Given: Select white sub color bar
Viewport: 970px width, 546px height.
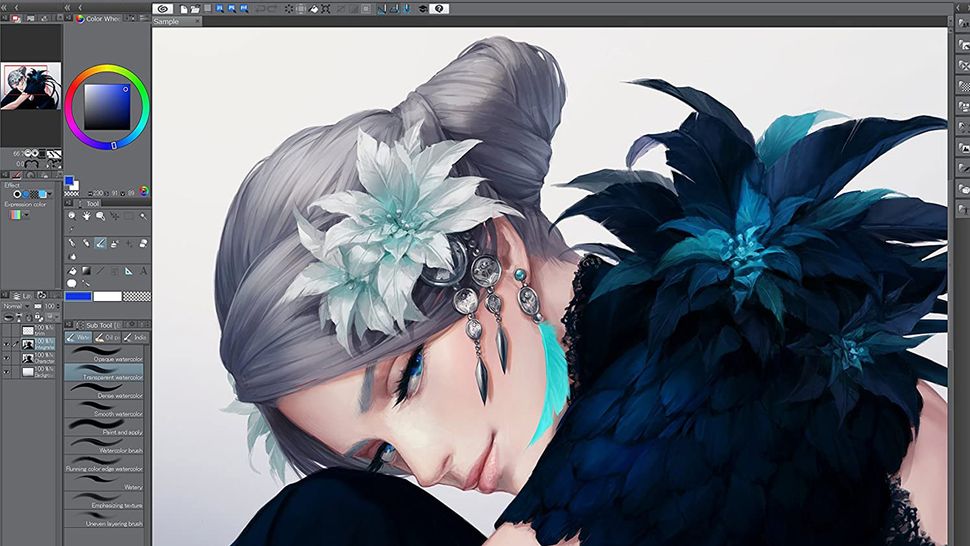Looking at the screenshot, I should [x=108, y=296].
